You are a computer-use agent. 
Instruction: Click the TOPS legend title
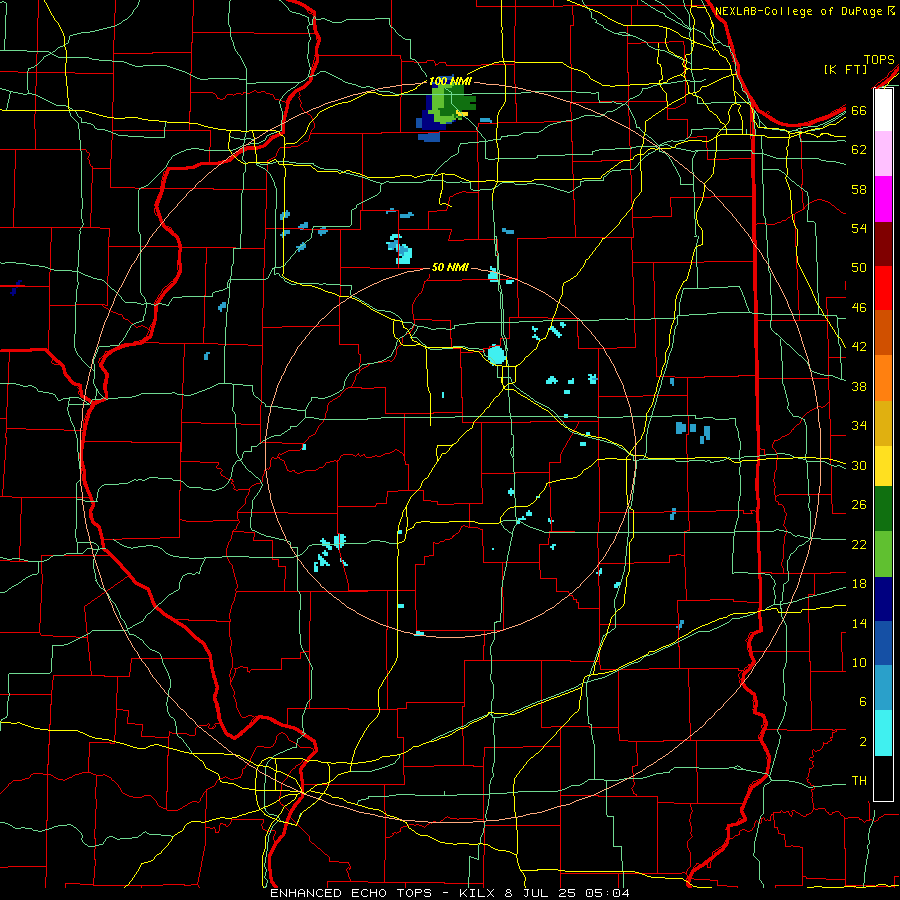click(879, 59)
